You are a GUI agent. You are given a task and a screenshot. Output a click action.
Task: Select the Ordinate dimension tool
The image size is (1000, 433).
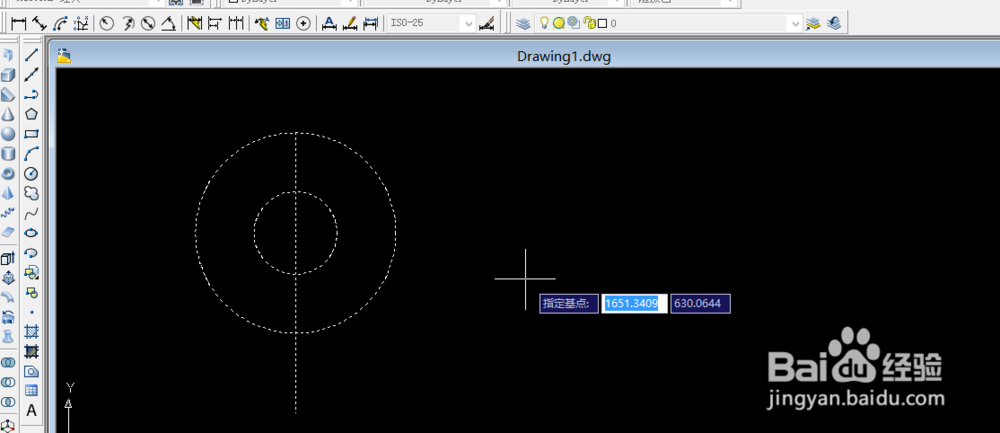coord(81,24)
